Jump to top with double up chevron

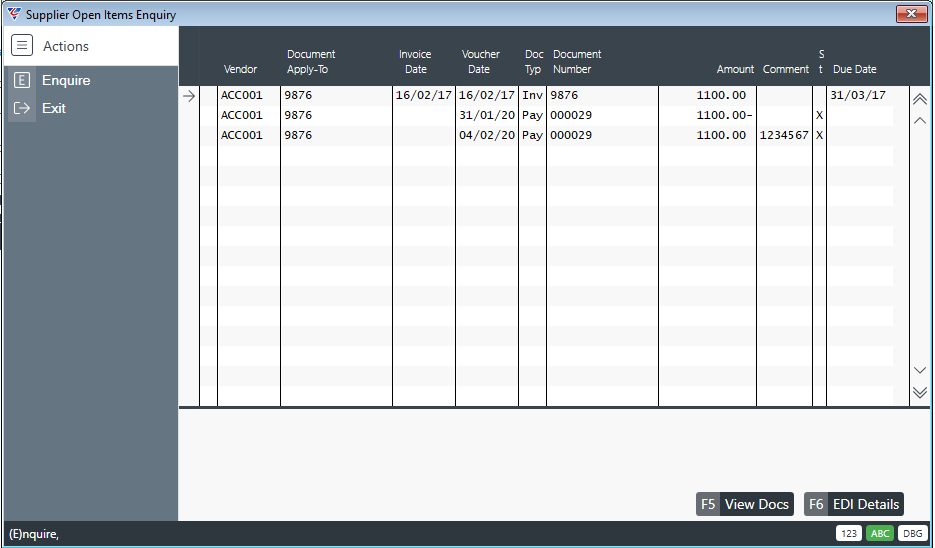920,99
